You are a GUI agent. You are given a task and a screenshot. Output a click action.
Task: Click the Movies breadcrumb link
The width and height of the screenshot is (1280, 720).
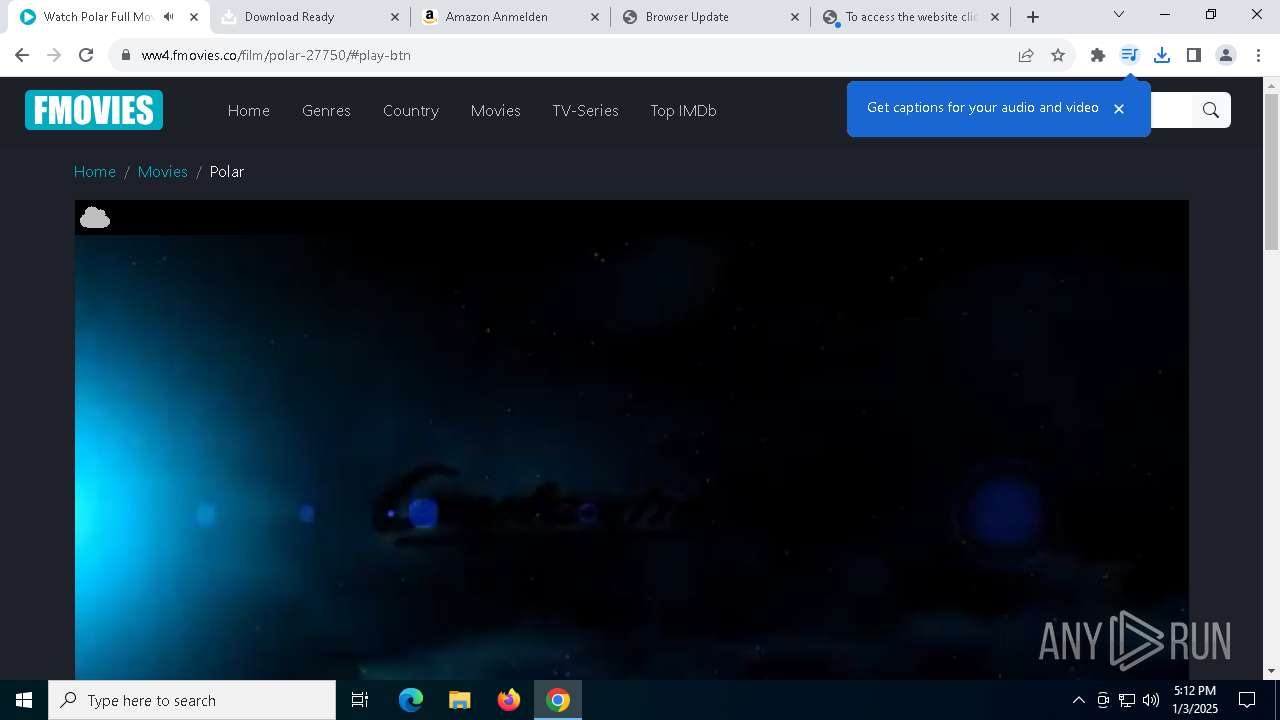163,172
